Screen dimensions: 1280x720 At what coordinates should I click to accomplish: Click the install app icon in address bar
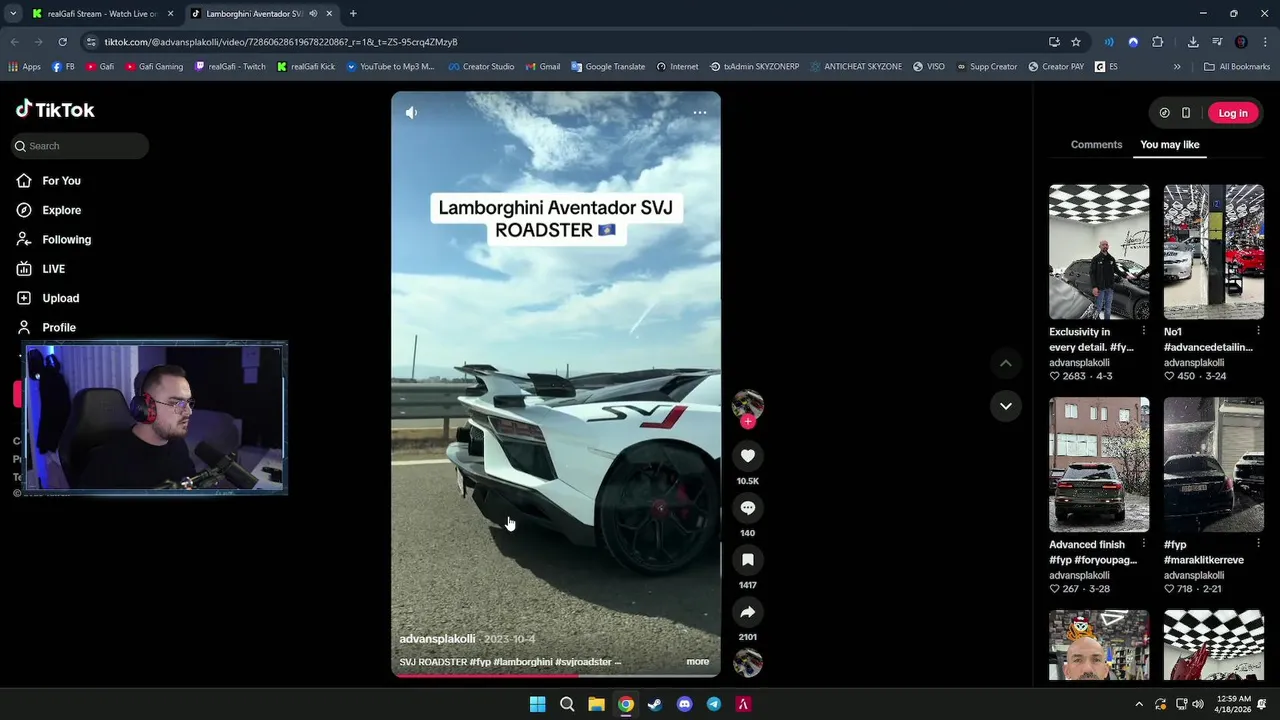pos(1054,42)
